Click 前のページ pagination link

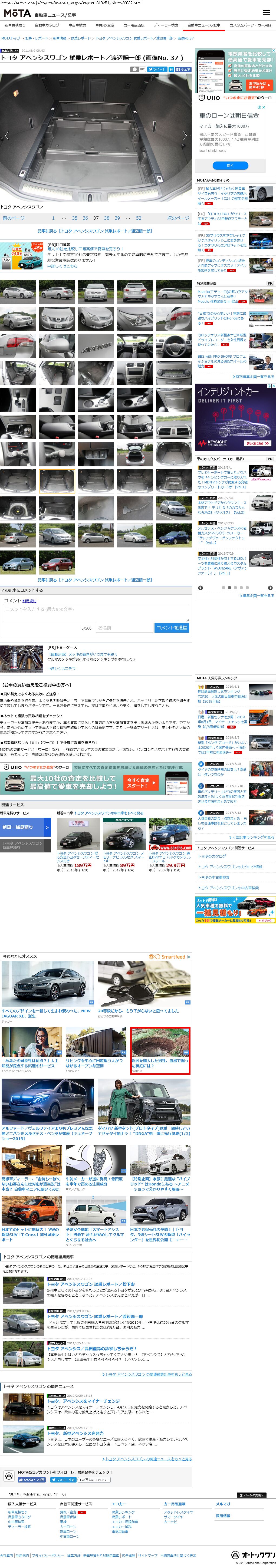14,218
